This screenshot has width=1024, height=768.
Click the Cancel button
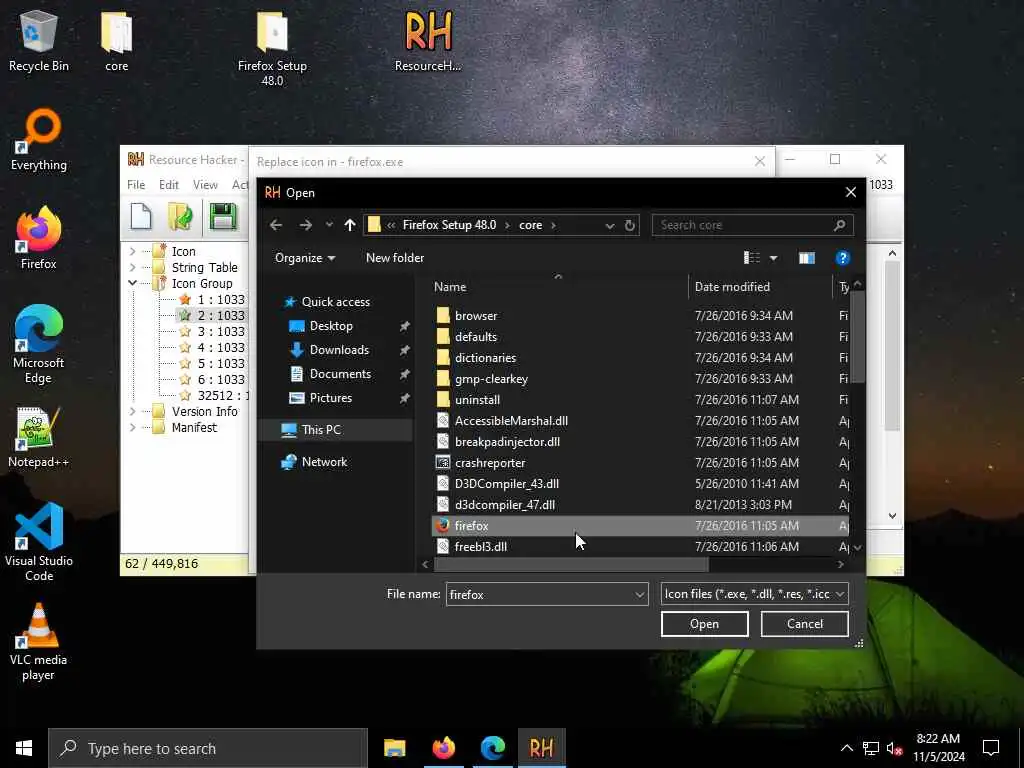point(805,624)
